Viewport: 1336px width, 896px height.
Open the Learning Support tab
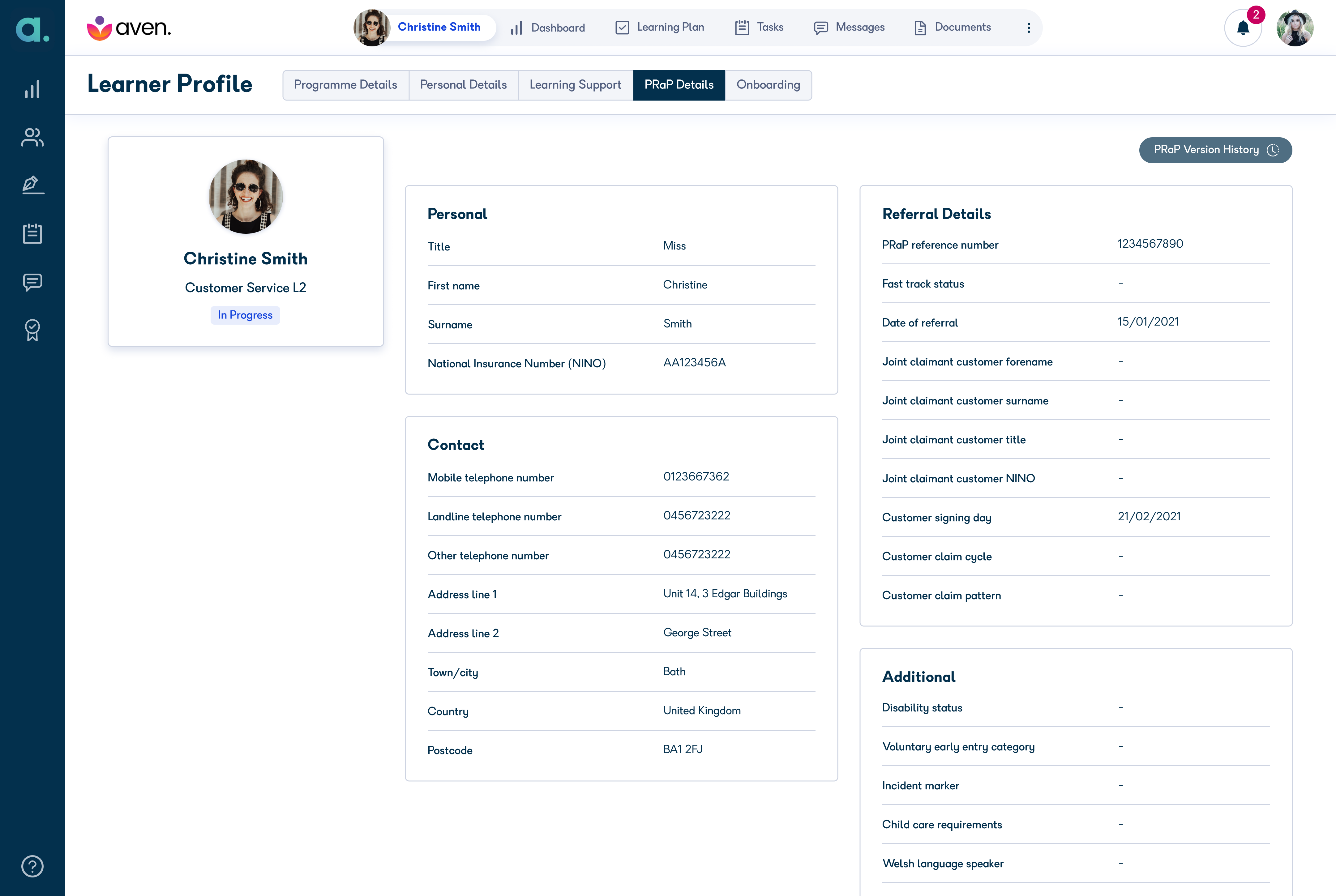click(x=575, y=85)
